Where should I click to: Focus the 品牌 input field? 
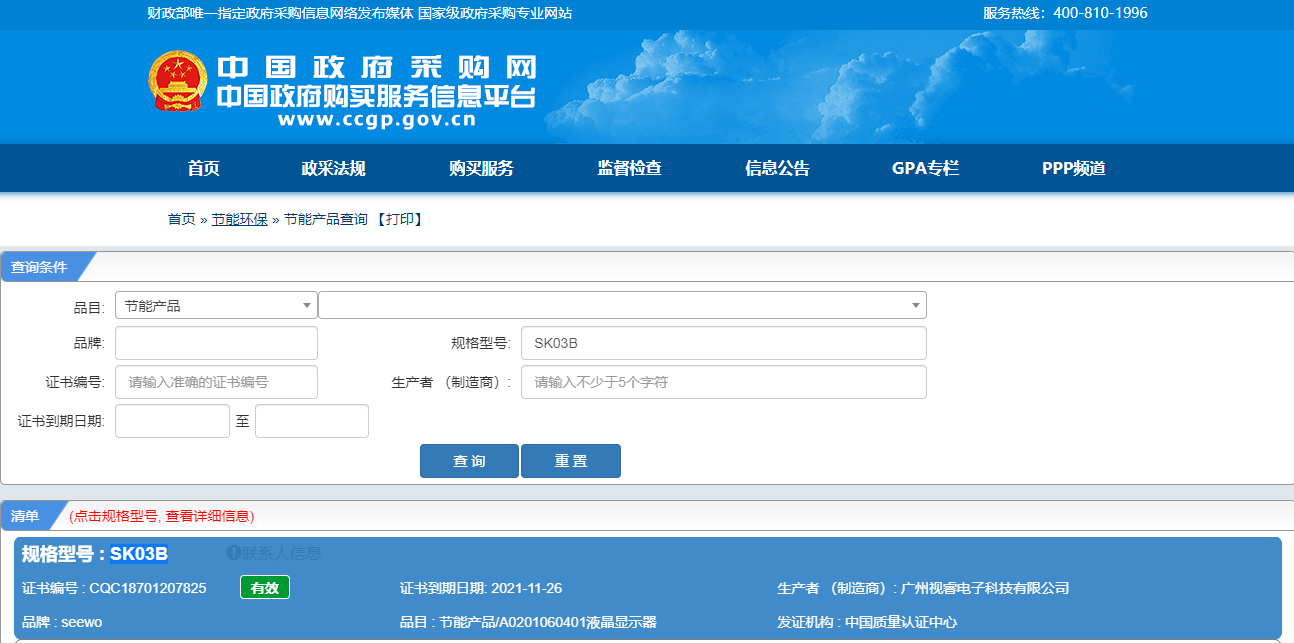(216, 343)
